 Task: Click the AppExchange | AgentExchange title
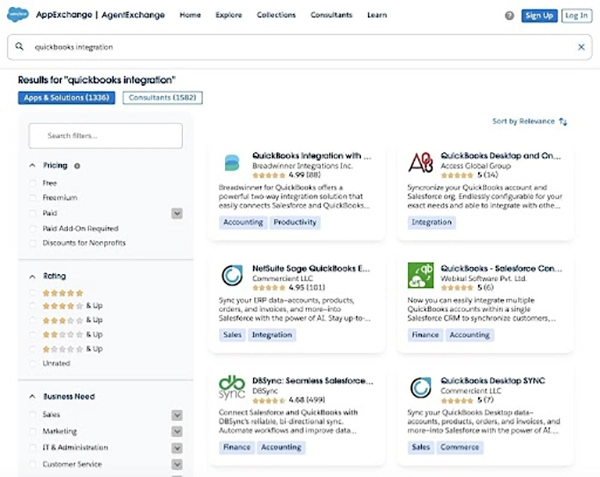(x=100, y=15)
